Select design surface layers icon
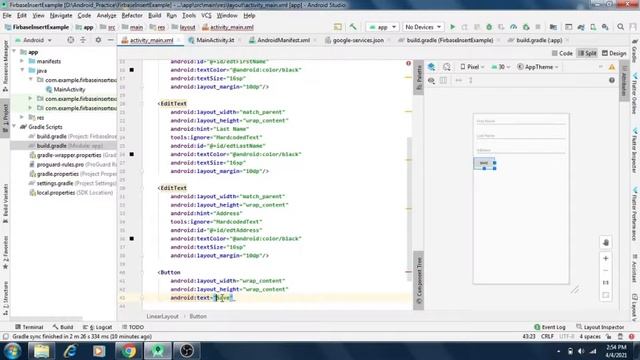640x360 pixels. pos(431,67)
